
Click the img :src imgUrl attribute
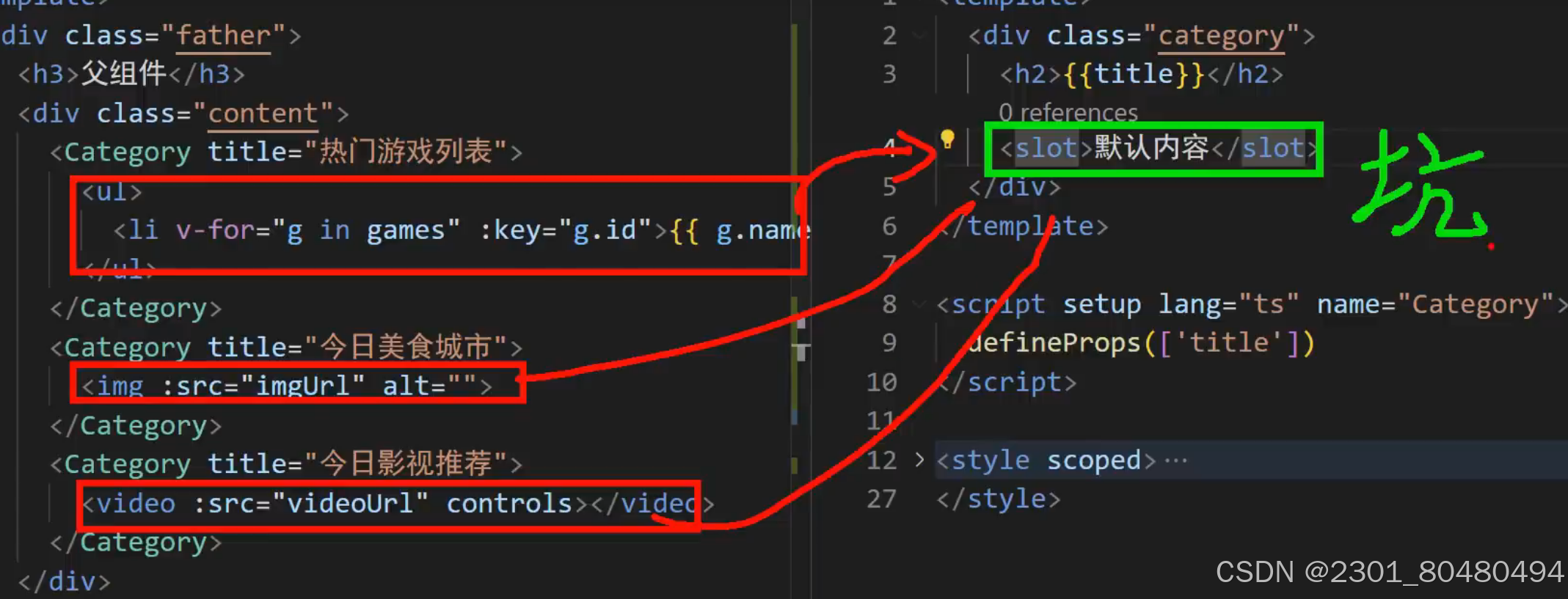[x=263, y=386]
